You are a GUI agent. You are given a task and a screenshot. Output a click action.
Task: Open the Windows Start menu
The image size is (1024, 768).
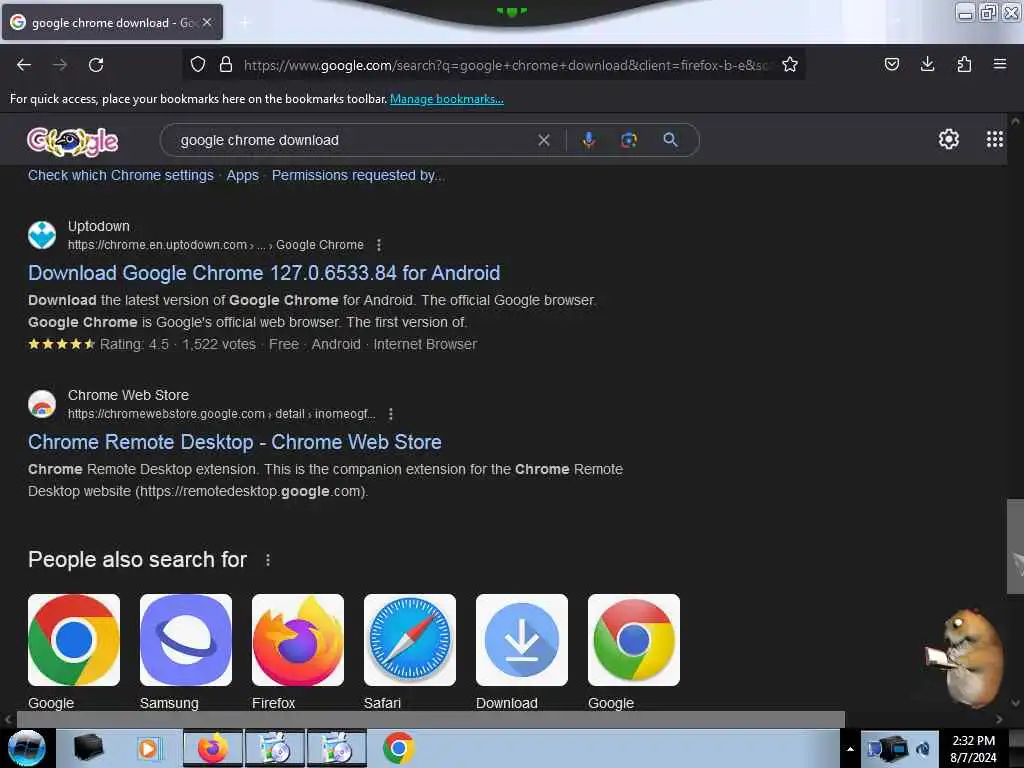[x=27, y=748]
